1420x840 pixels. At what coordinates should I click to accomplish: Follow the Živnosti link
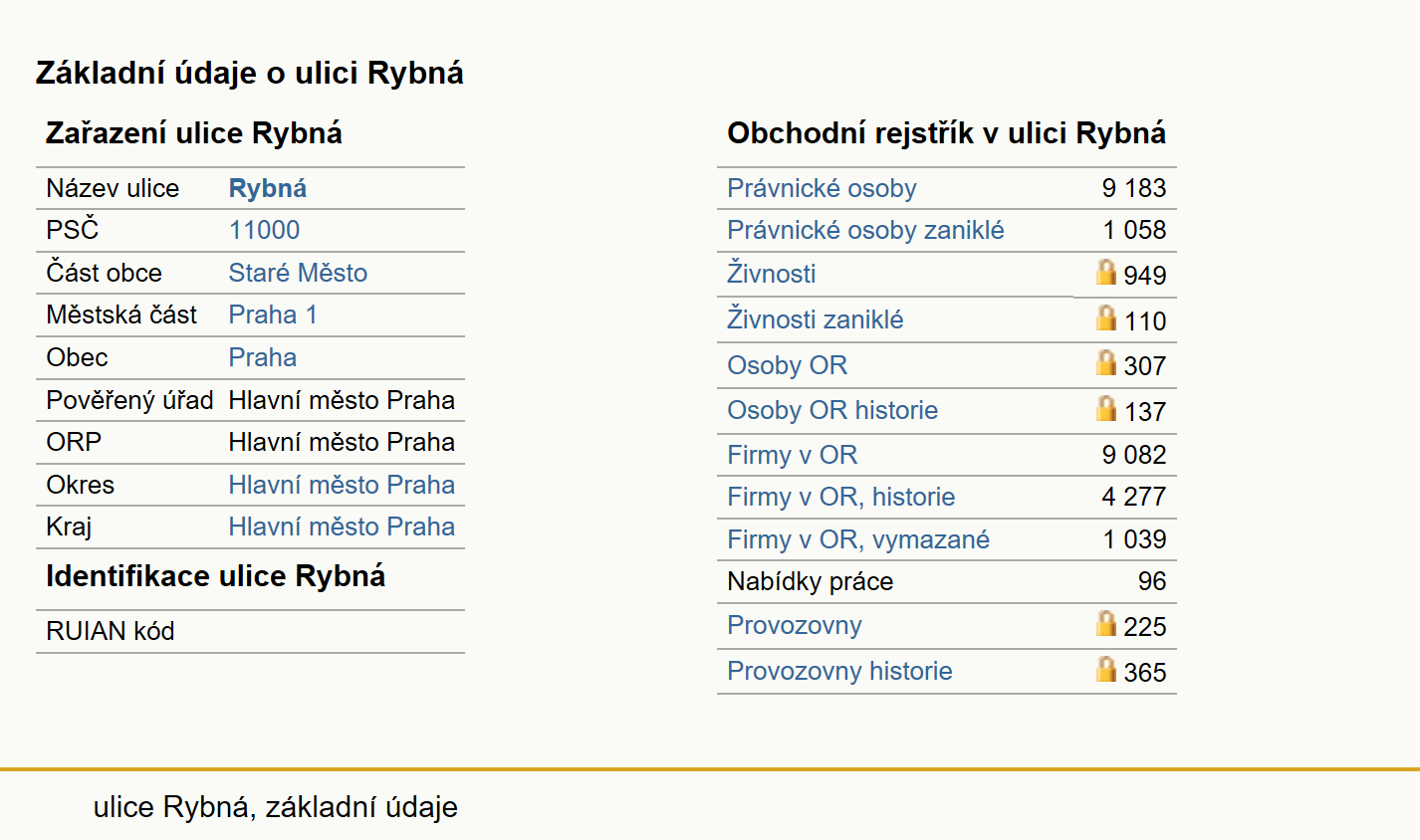coord(772,273)
